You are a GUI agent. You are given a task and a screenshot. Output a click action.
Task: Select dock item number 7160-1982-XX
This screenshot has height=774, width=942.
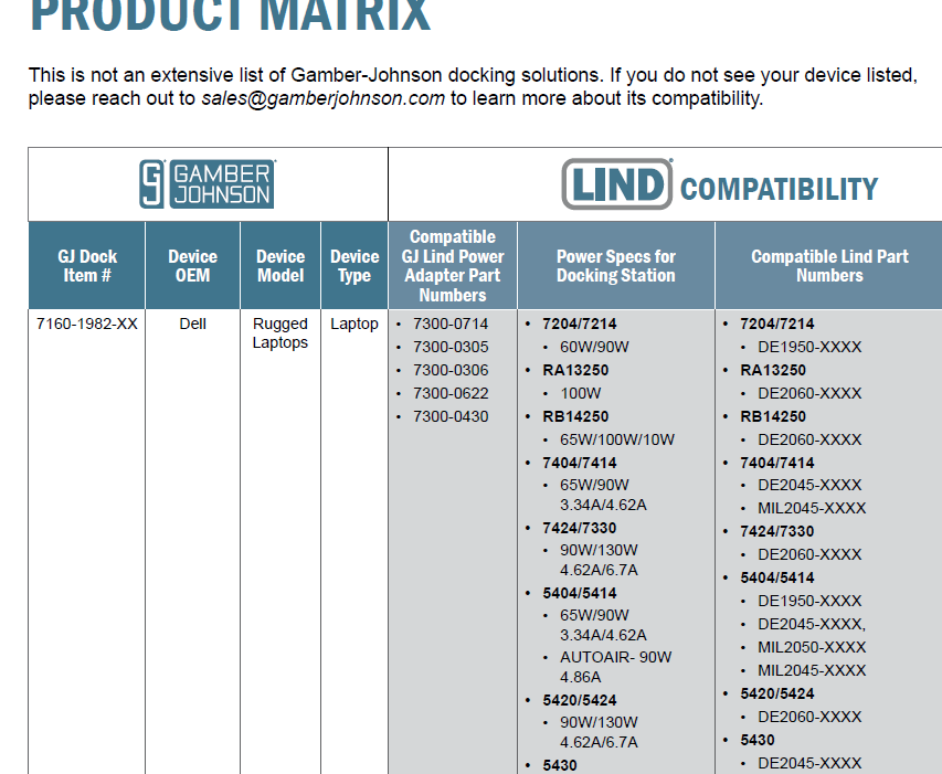point(87,324)
